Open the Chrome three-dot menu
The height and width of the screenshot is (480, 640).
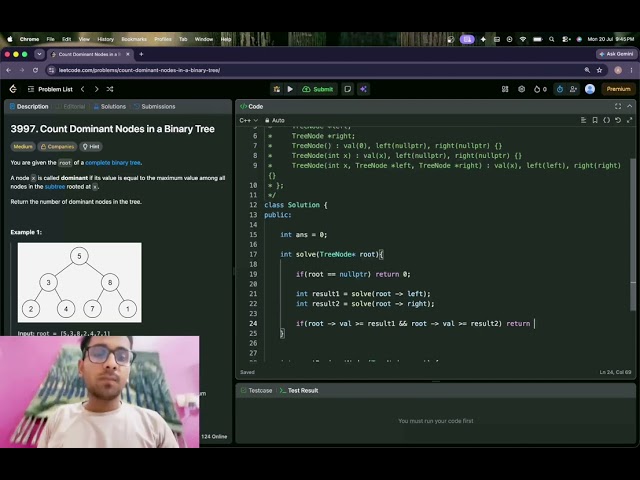[631, 70]
